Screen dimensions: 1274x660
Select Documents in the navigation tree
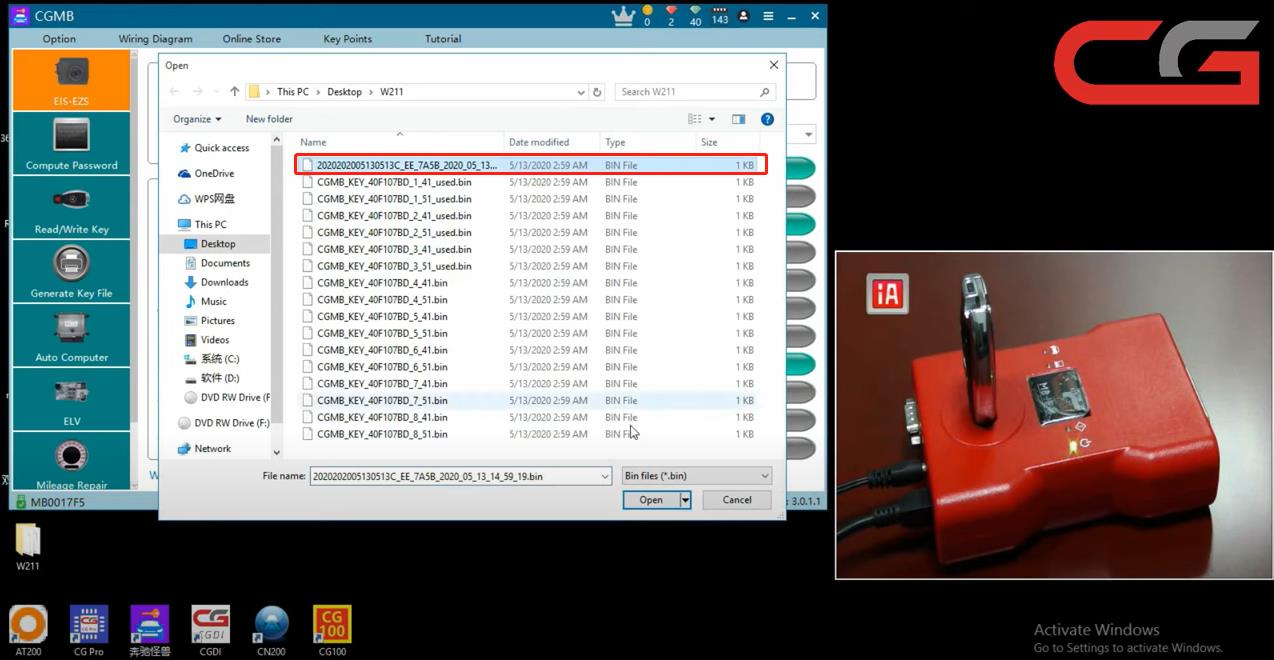[225, 263]
